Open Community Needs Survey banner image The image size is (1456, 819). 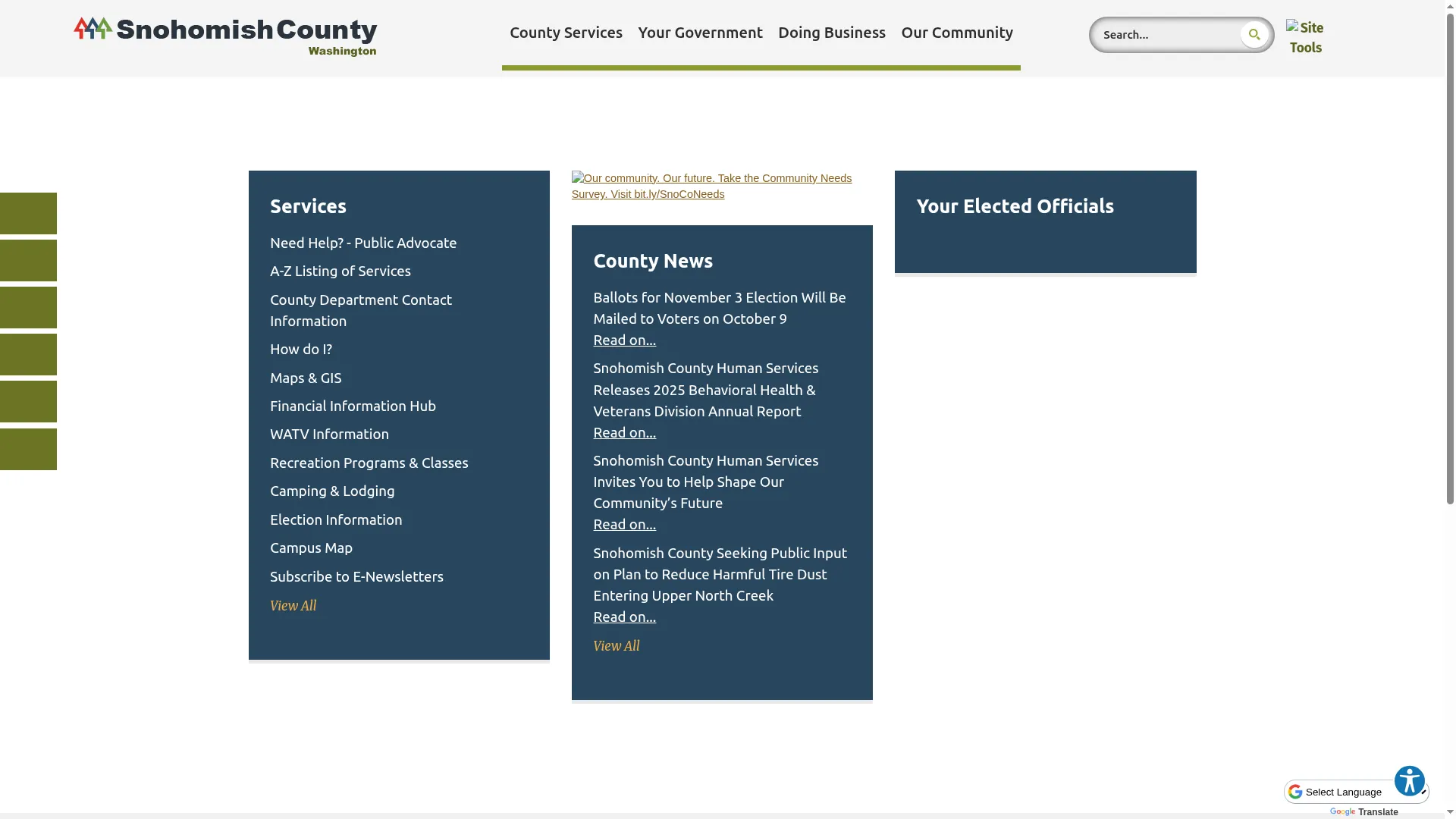click(x=711, y=187)
